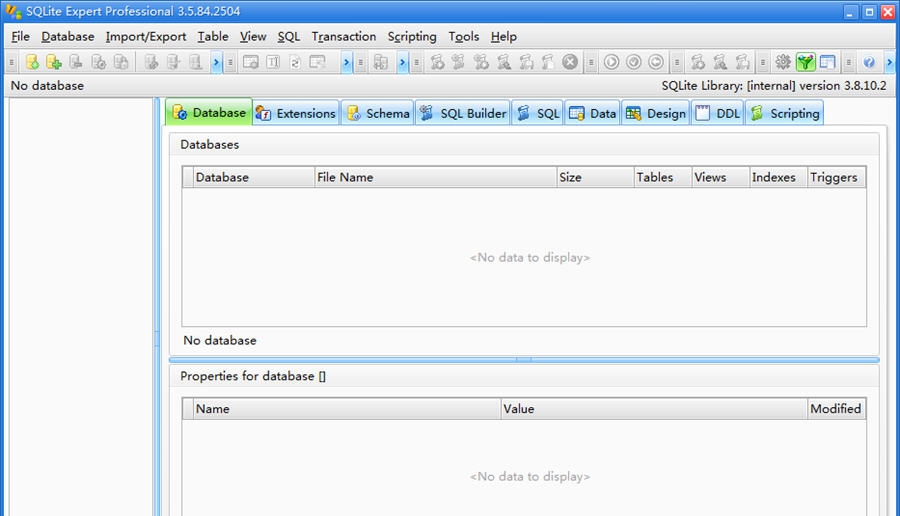Click the grayed database icon with gear
The width and height of the screenshot is (900, 516).
pos(98,62)
